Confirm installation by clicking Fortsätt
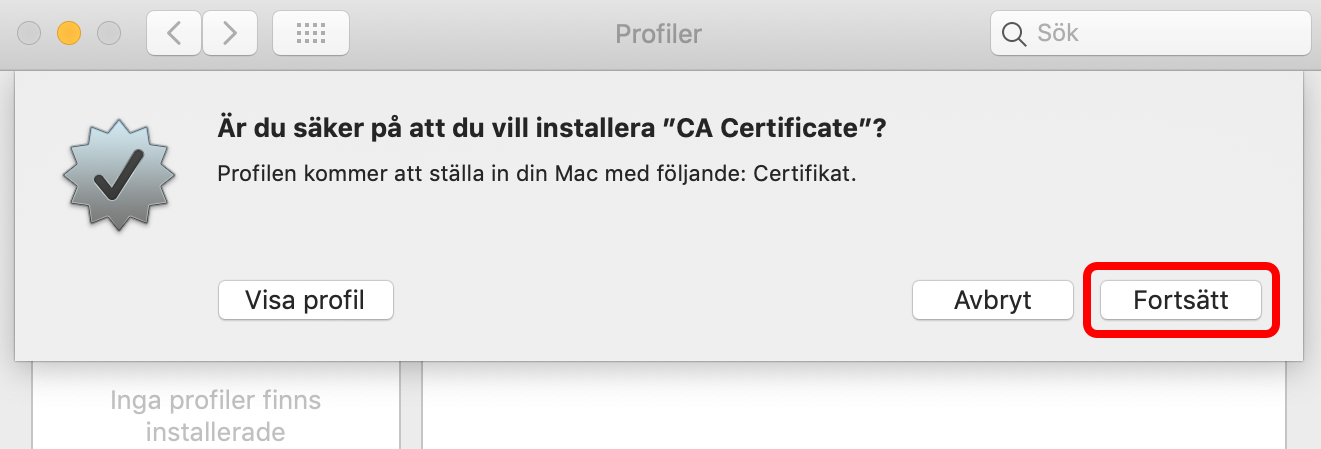 (1181, 300)
